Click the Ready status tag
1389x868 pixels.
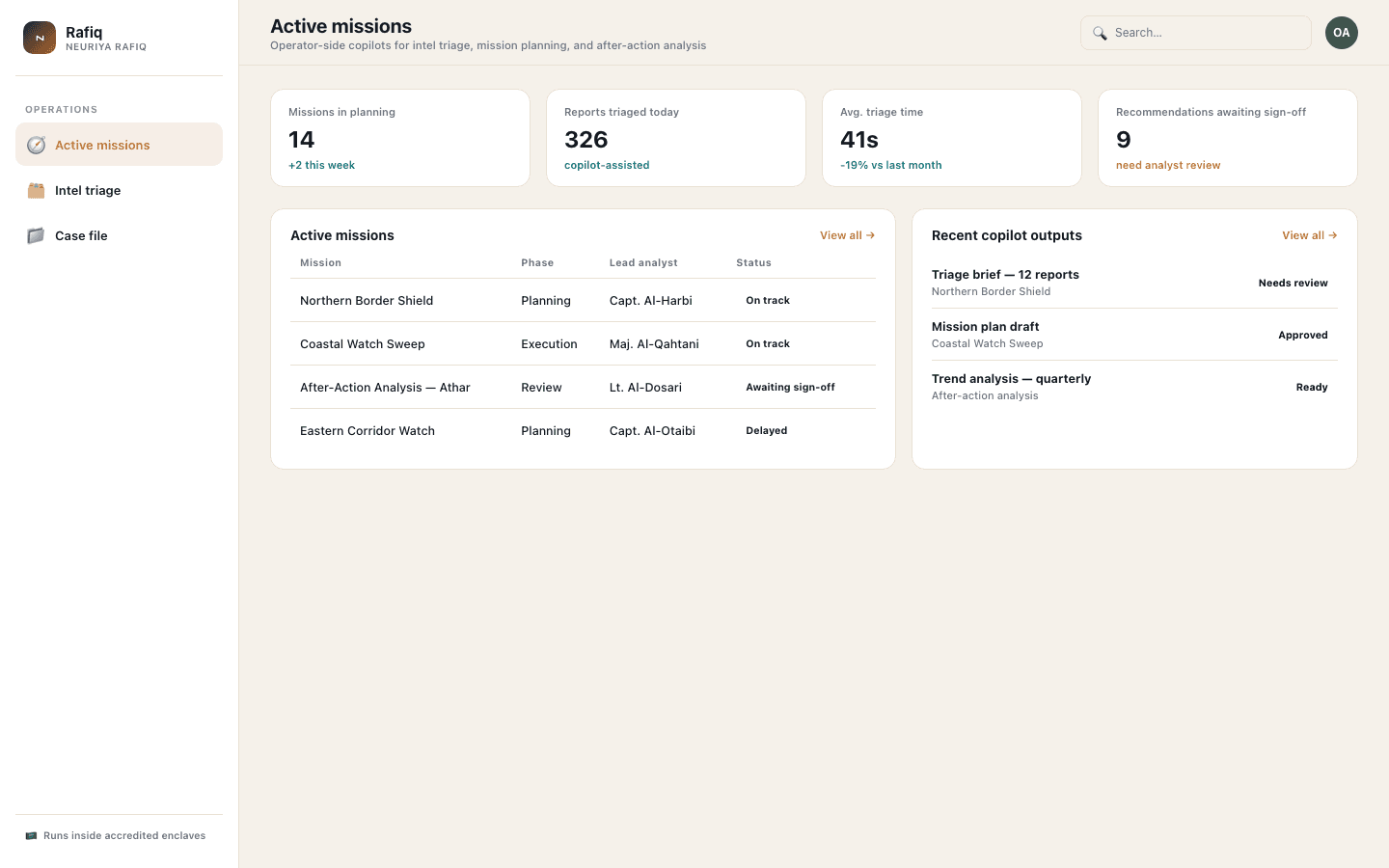pyautogui.click(x=1312, y=387)
